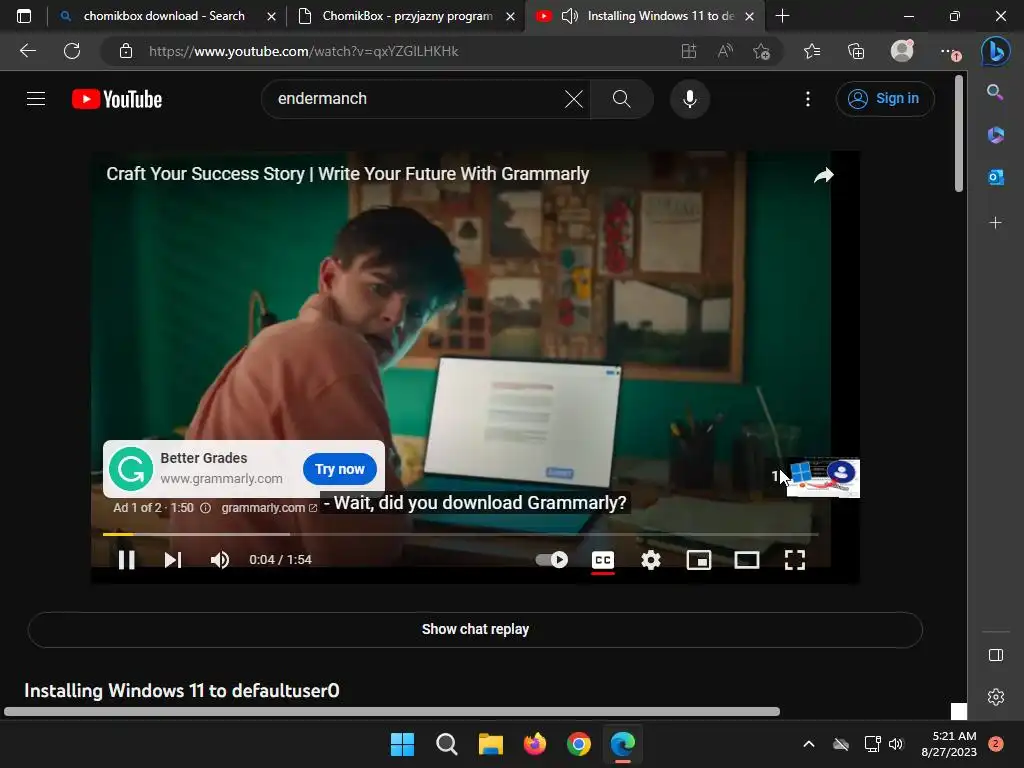
Task: Open the sidebar search tool
Action: pos(995,92)
